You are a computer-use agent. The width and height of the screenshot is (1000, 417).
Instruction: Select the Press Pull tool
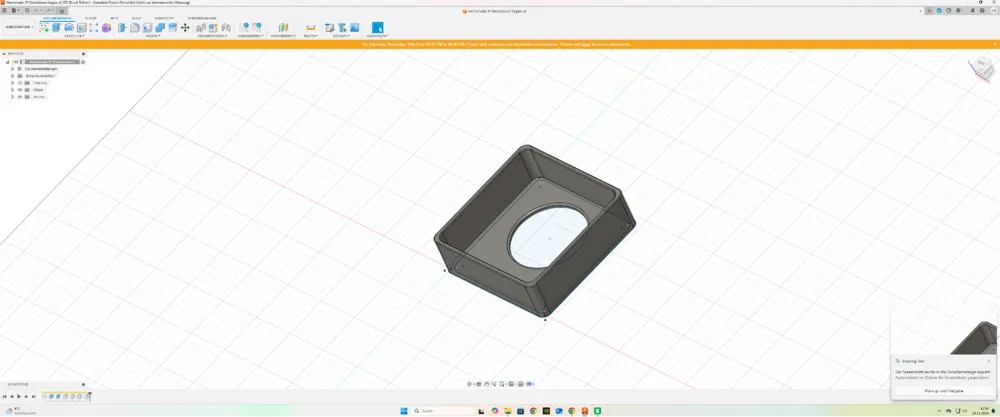[x=122, y=27]
